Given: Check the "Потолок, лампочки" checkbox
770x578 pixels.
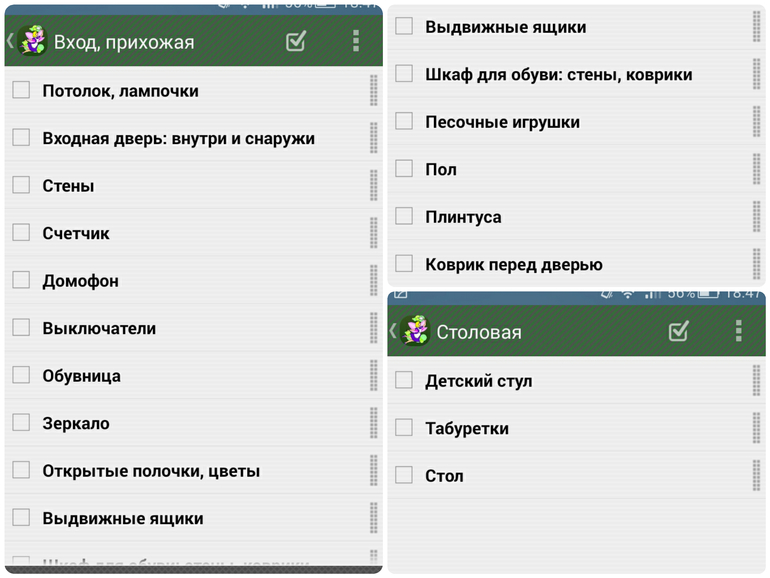Looking at the screenshot, I should coord(21,91).
